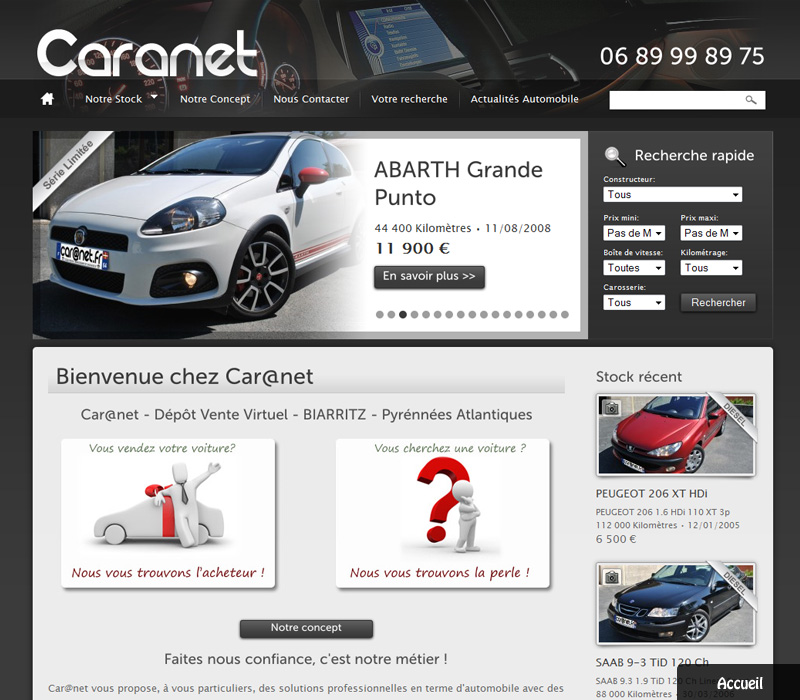
Task: Open the Kilométrage dropdown
Action: (x=711, y=268)
